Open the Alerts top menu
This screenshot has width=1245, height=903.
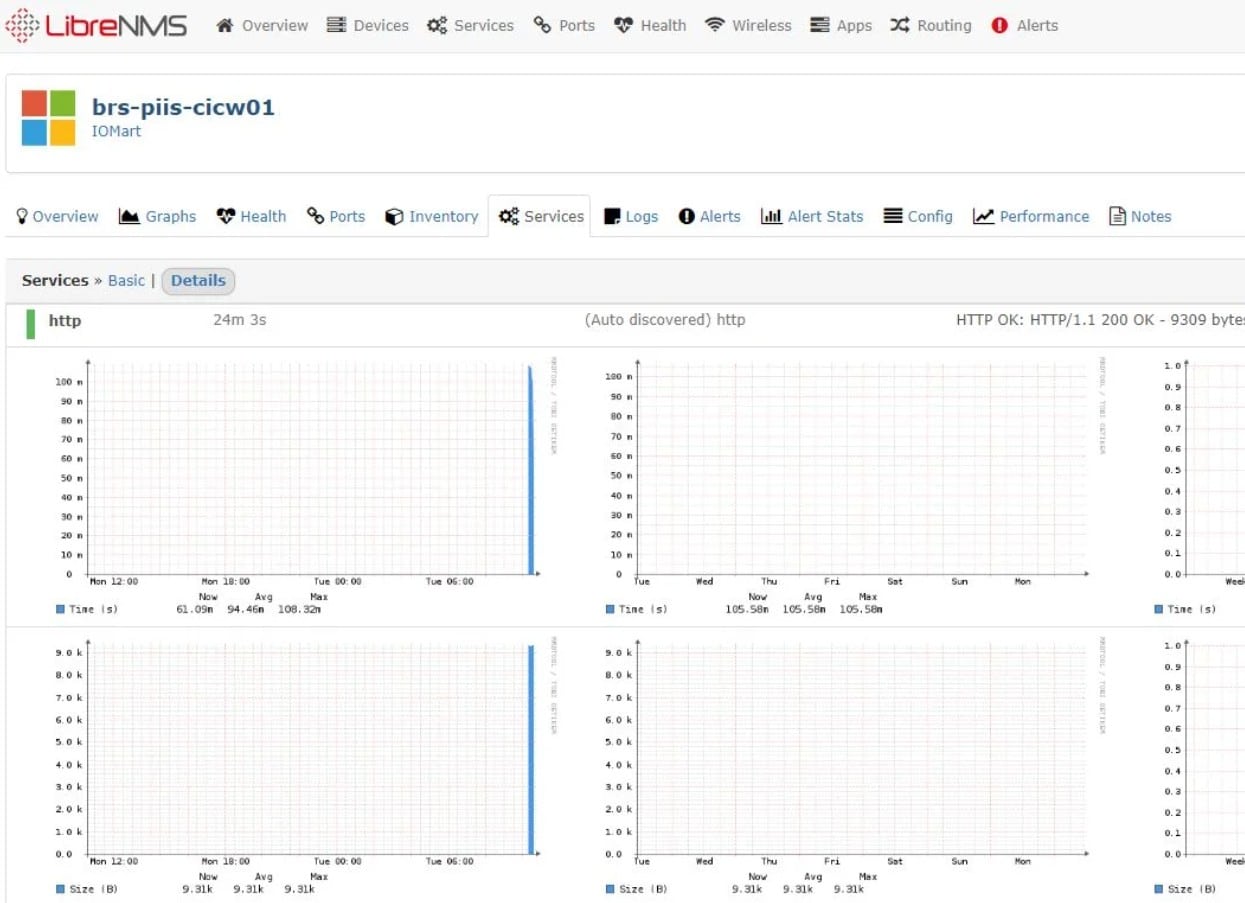click(x=1024, y=25)
